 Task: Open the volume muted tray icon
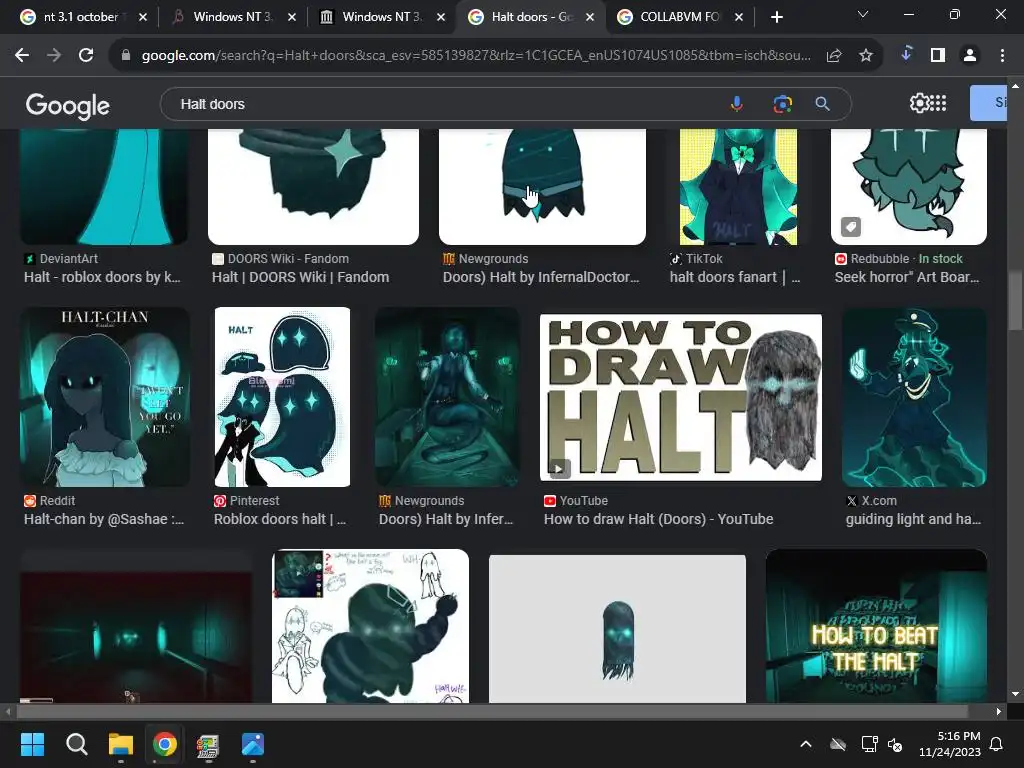click(x=895, y=744)
